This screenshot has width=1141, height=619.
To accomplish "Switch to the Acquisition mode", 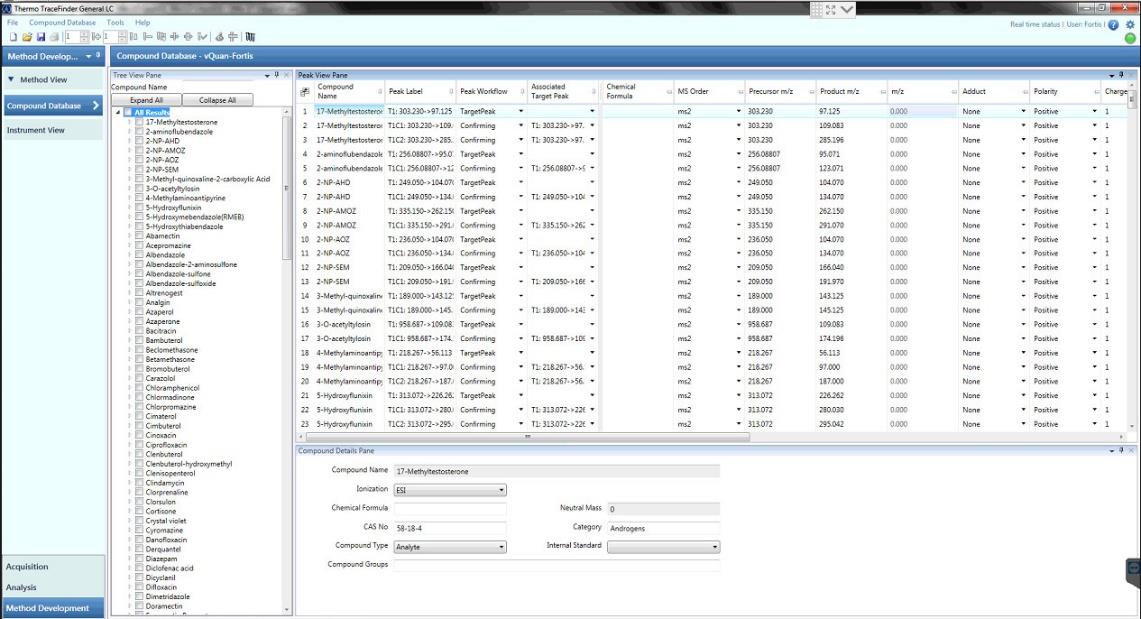I will coord(53,567).
